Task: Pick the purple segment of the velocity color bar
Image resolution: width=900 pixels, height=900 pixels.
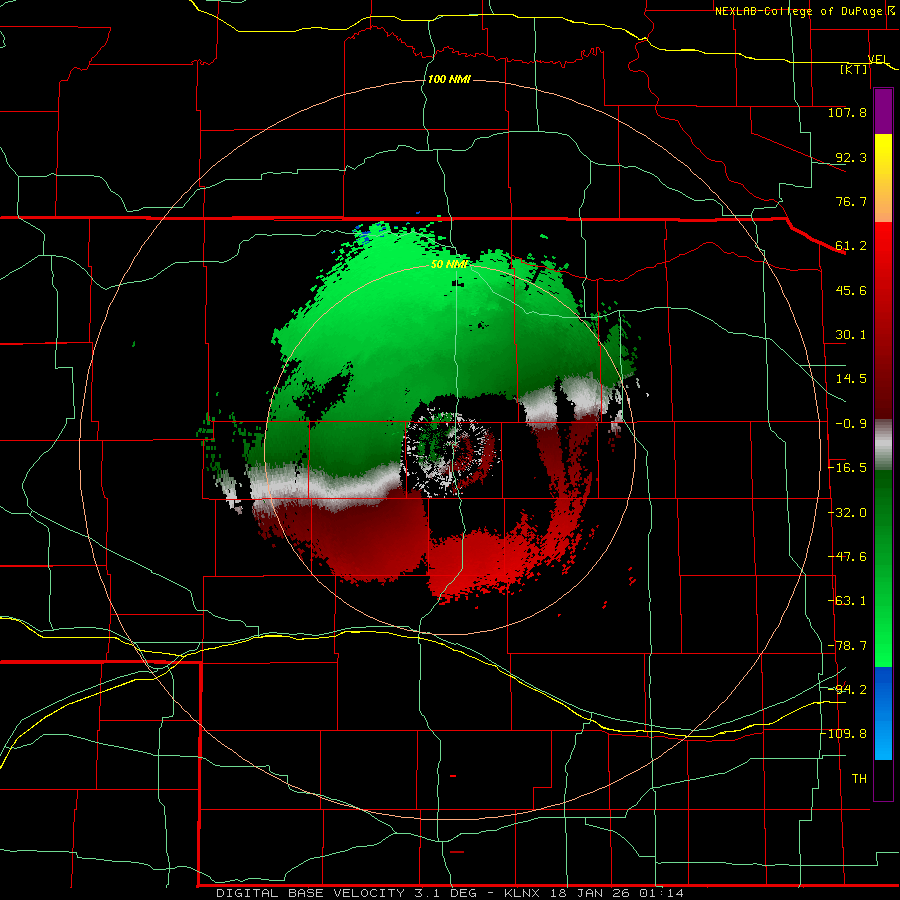Action: point(883,112)
